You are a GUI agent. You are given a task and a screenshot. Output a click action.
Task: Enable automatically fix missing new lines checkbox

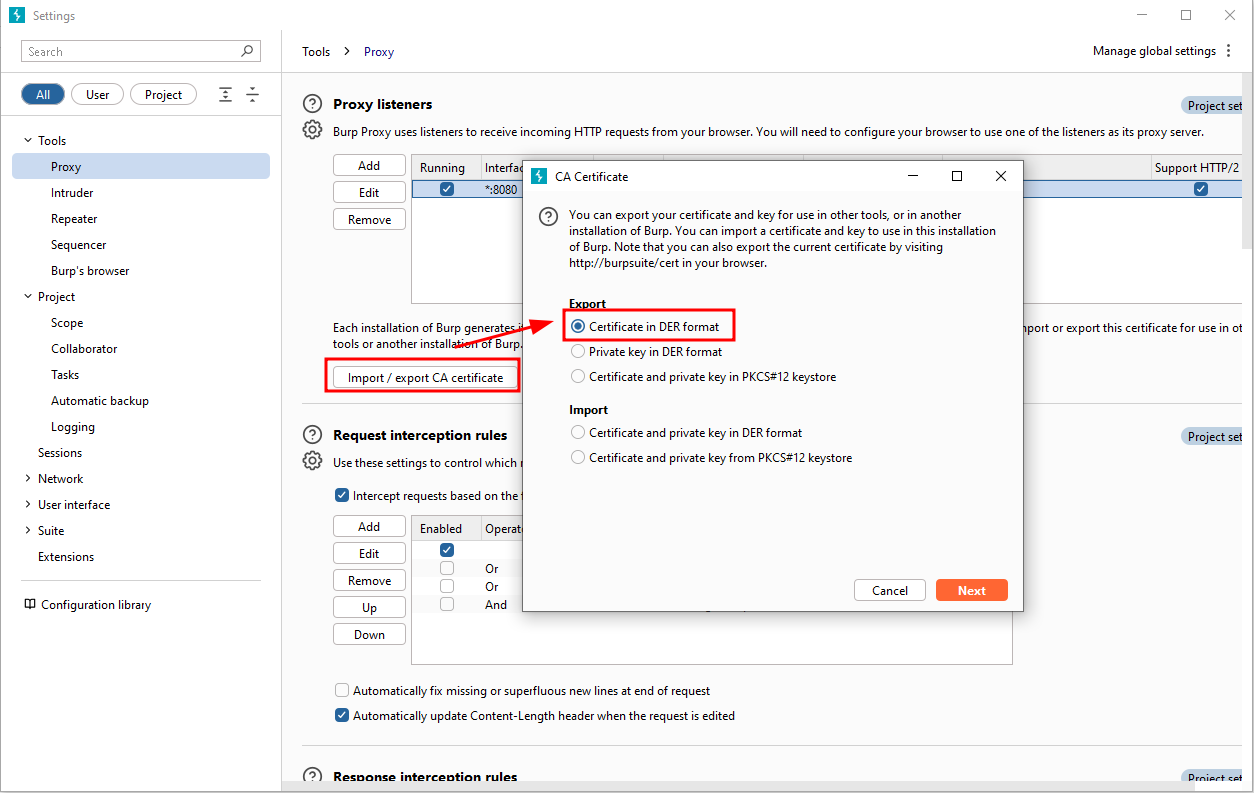pos(342,691)
